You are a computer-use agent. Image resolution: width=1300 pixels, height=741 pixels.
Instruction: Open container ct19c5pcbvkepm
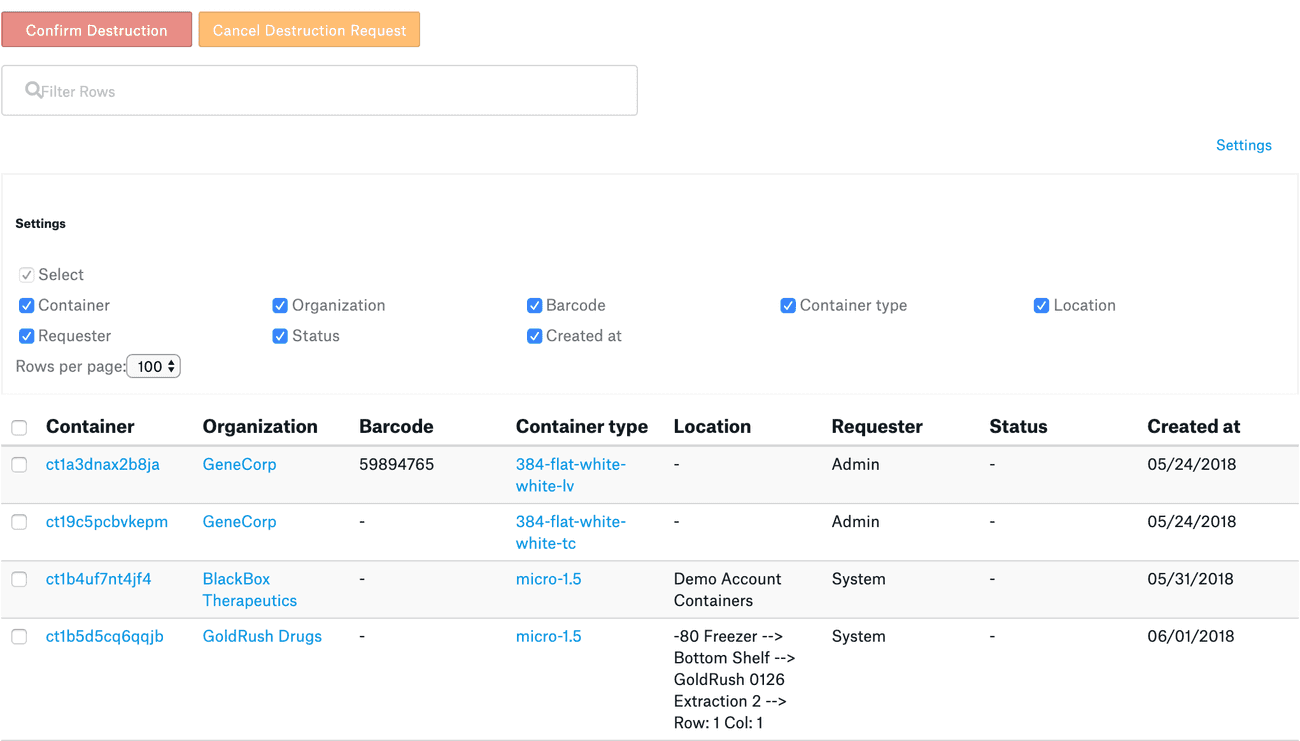[x=107, y=522]
